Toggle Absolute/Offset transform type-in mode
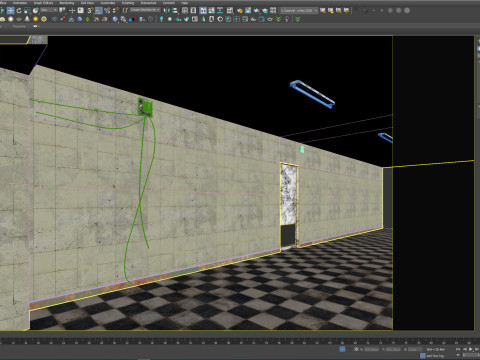Viewport: 480px width, 360px height. [x=356, y=349]
